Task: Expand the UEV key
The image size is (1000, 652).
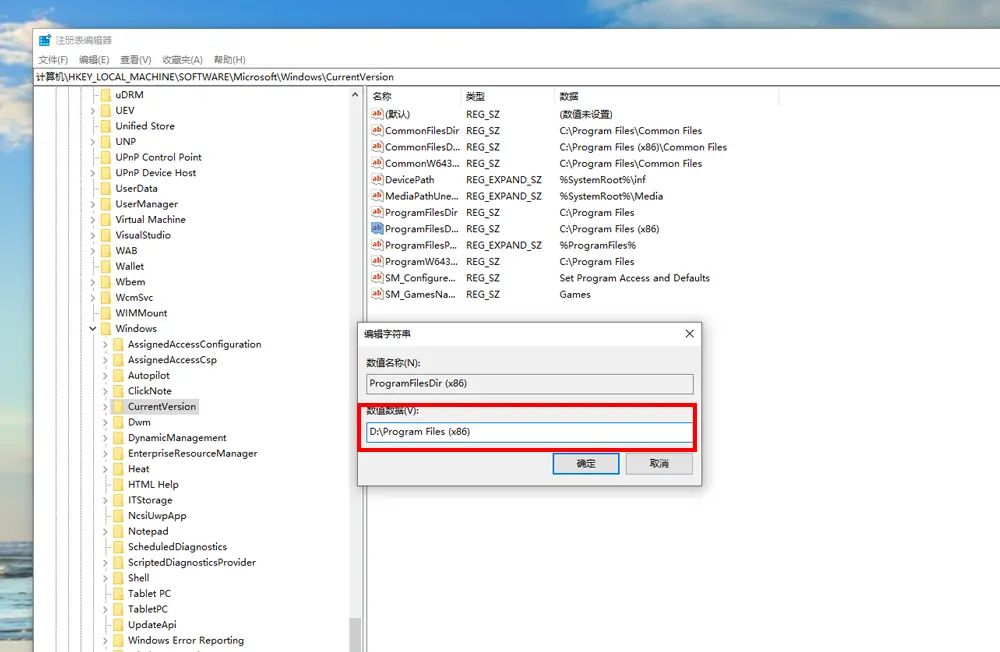Action: coord(93,110)
